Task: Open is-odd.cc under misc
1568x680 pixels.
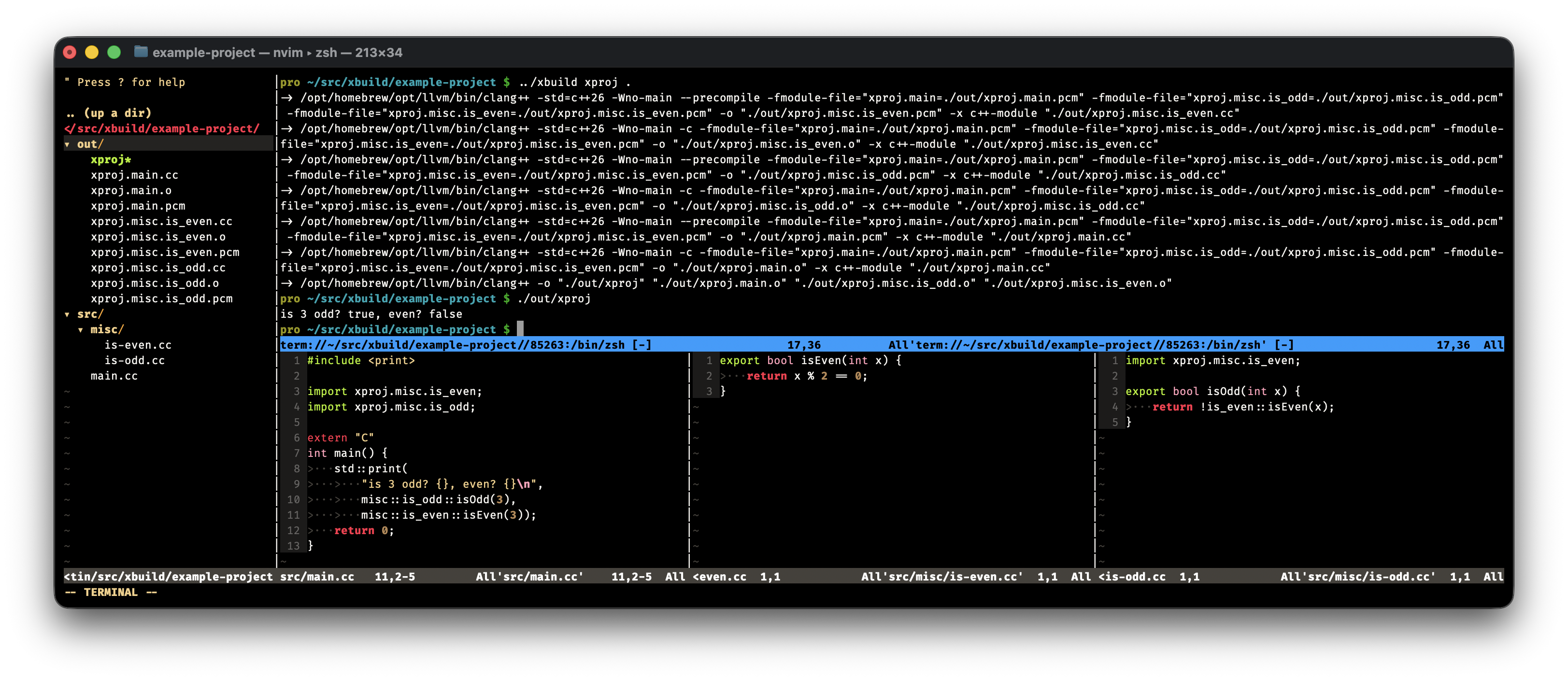Action: pyautogui.click(x=134, y=360)
